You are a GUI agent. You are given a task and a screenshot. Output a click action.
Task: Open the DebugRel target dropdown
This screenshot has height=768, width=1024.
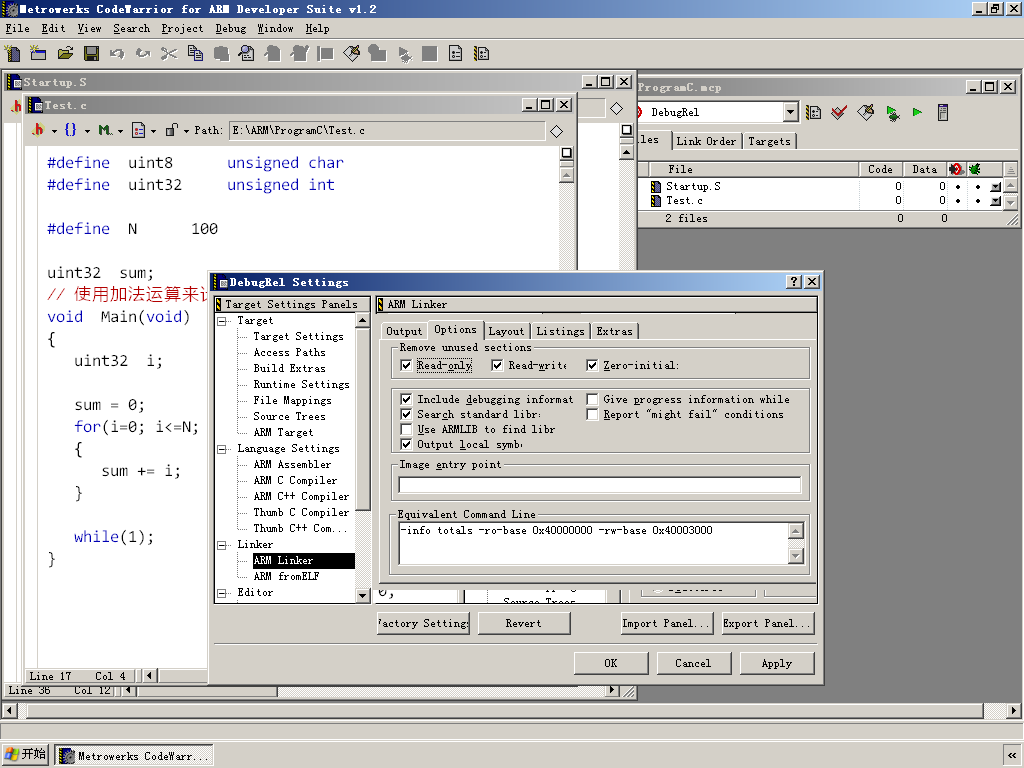click(790, 112)
